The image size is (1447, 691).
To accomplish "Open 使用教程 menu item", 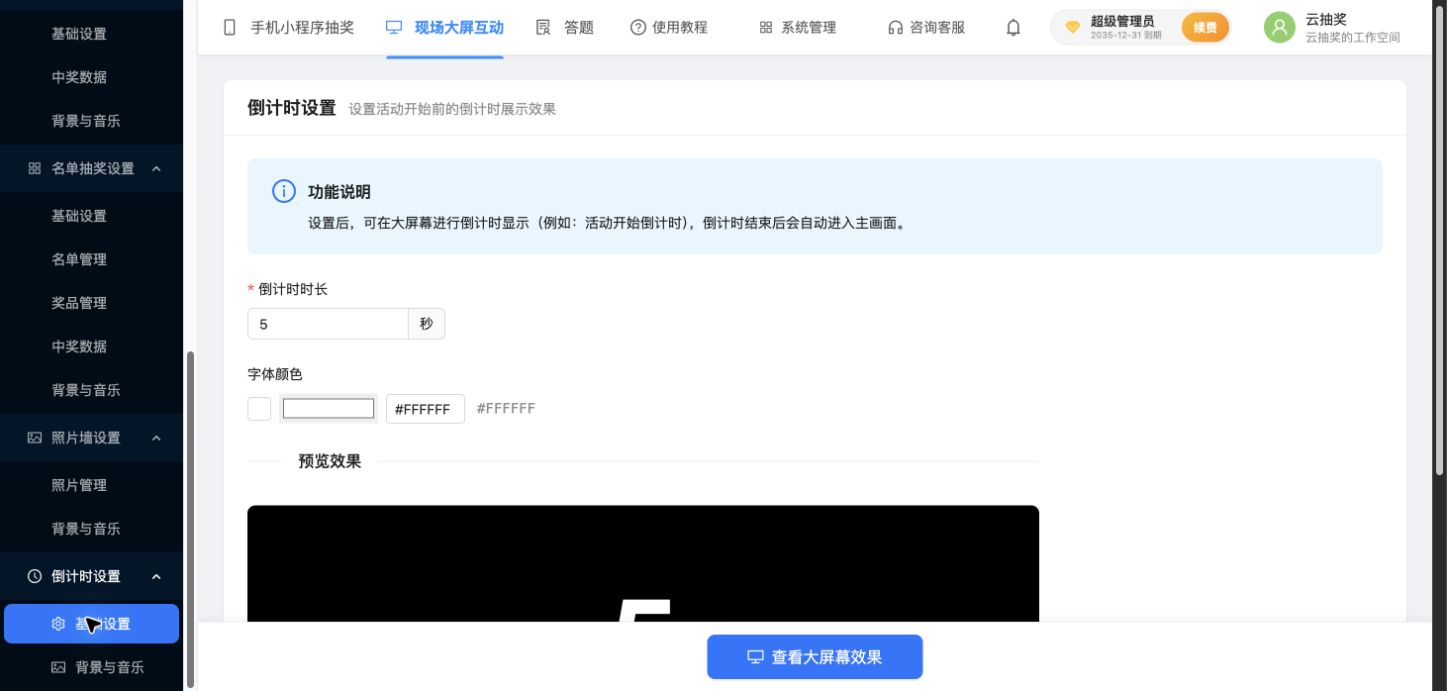I will [668, 28].
